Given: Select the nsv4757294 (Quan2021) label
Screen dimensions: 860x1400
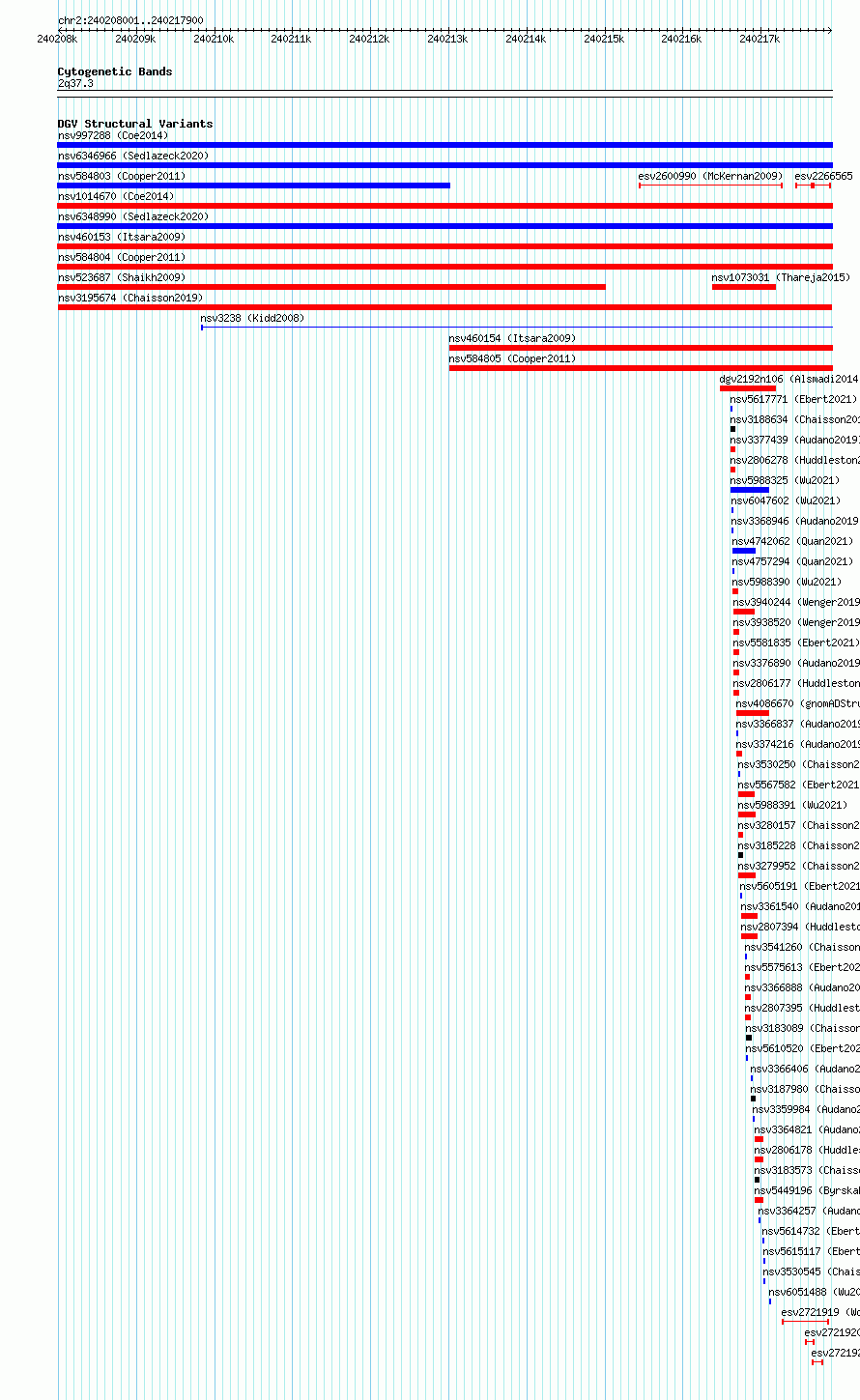Looking at the screenshot, I should (x=793, y=561).
